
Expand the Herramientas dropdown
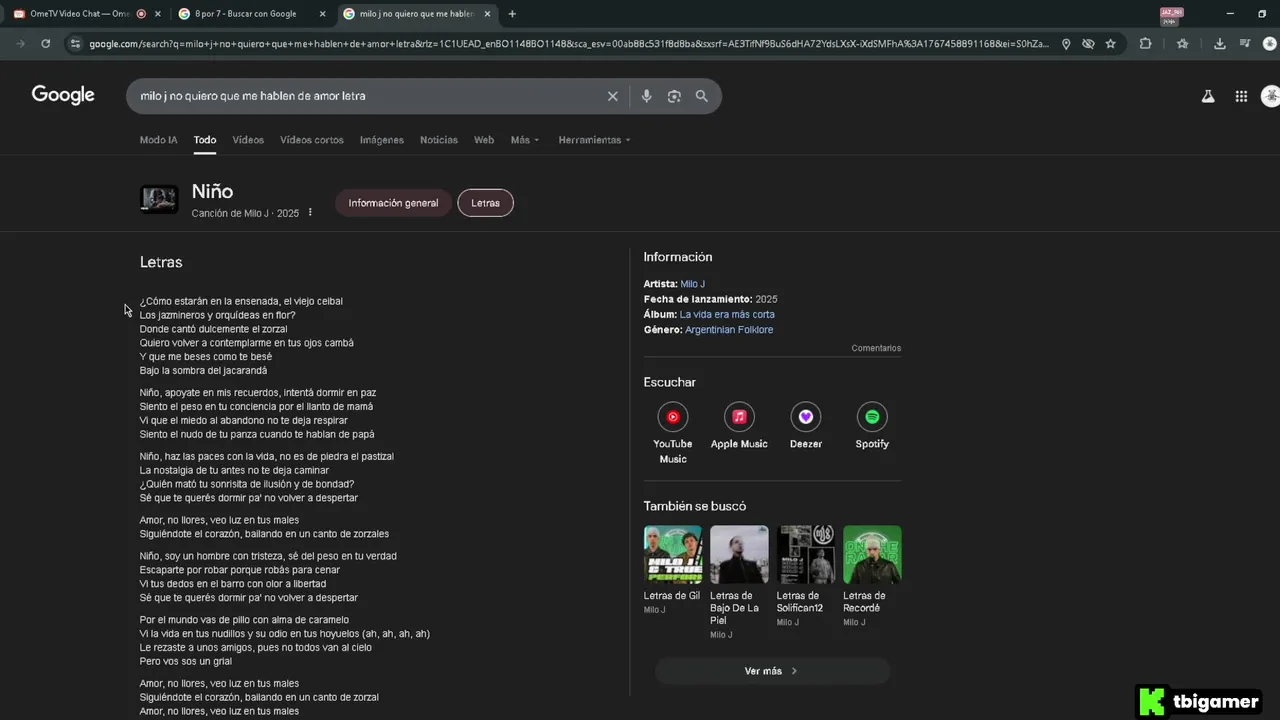tap(594, 140)
